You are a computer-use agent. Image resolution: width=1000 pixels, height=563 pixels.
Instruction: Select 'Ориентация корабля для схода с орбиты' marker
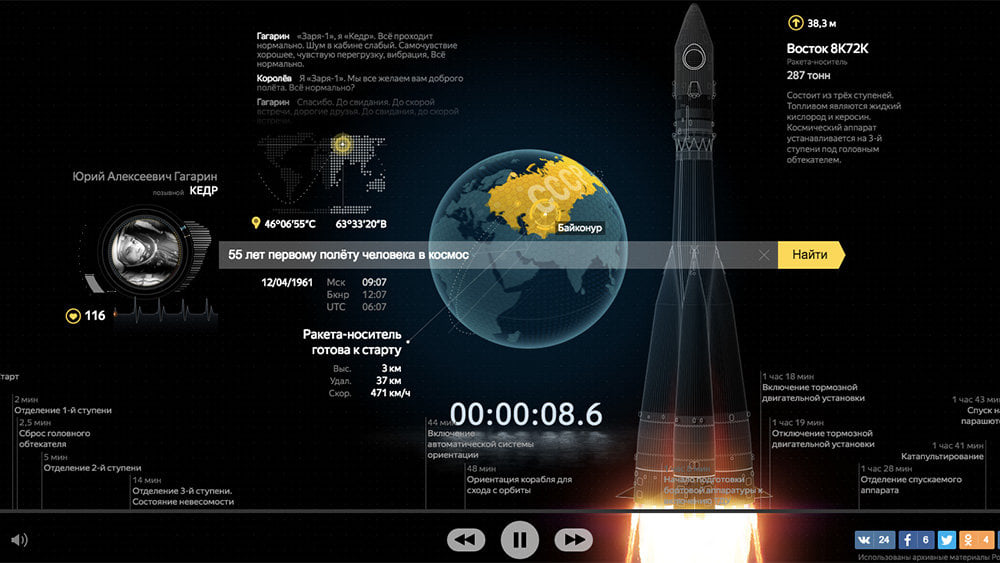[x=518, y=485]
